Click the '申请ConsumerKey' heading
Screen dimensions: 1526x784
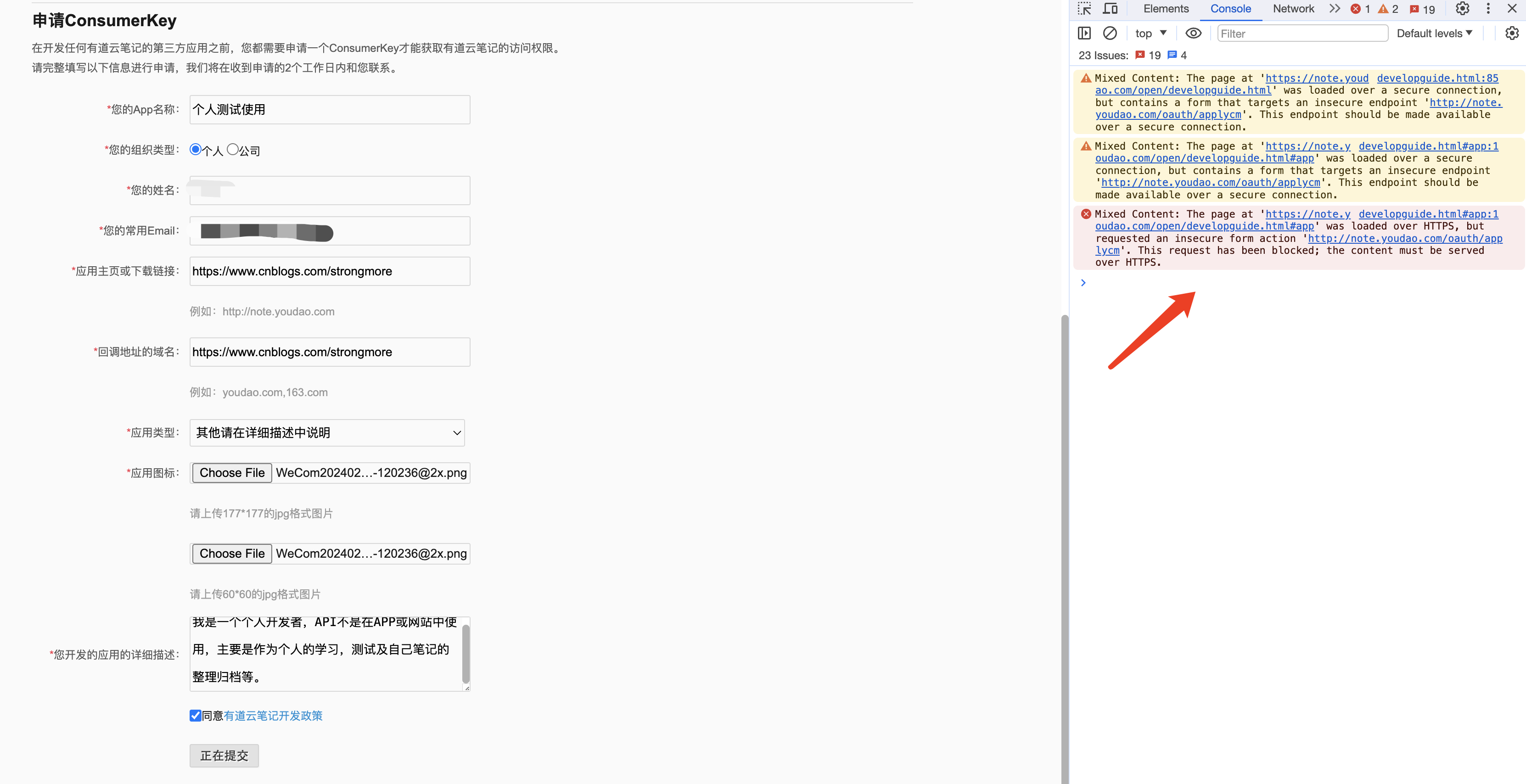pyautogui.click(x=104, y=21)
